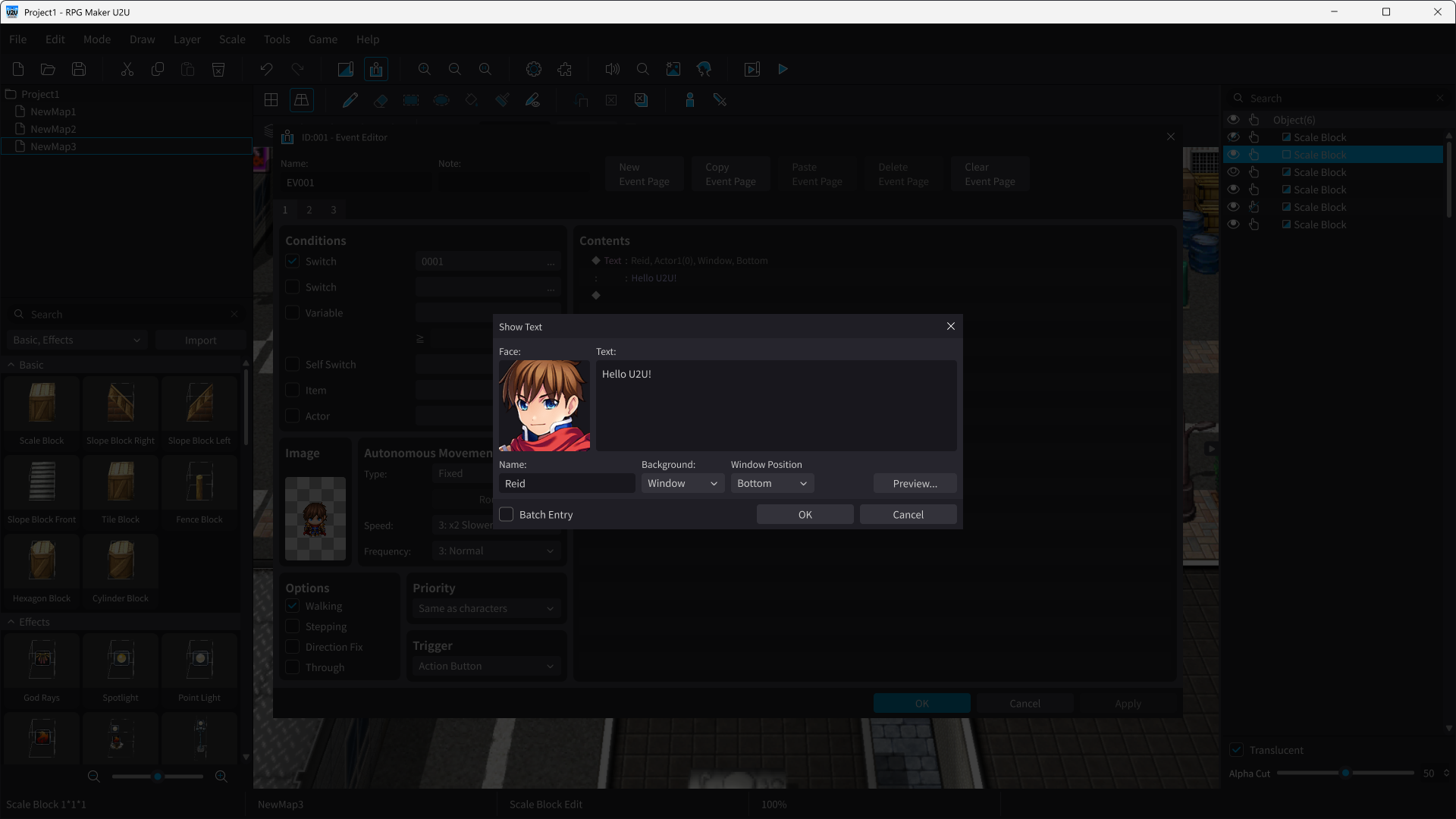Screen dimensions: 1456x819
Task: Open the File menu
Action: tap(18, 39)
